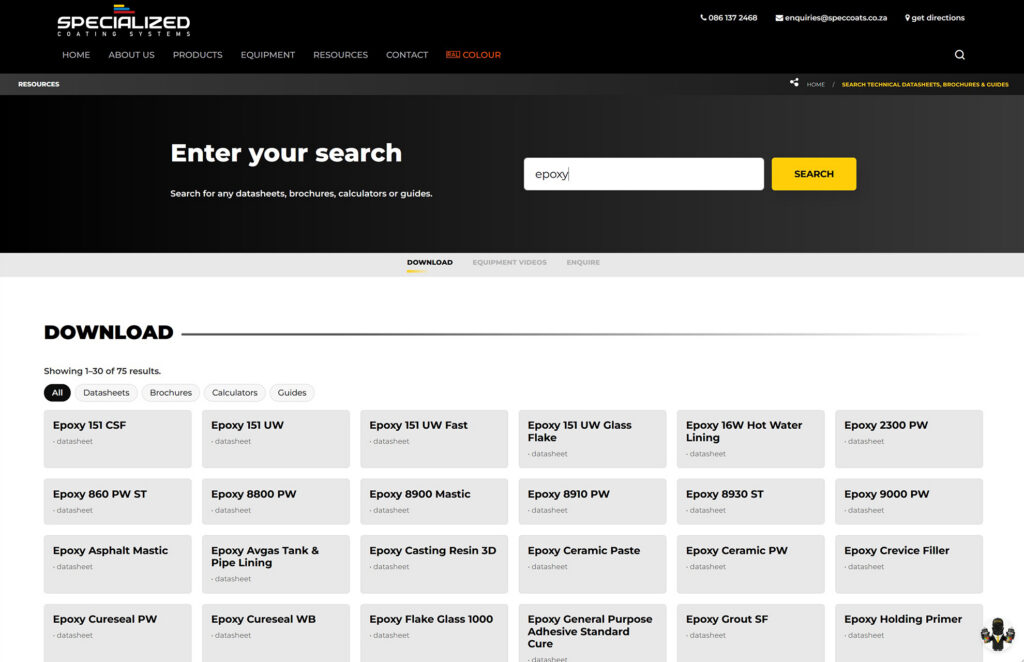
Task: Open the Epoxy Grout SF datasheet
Action: point(750,633)
